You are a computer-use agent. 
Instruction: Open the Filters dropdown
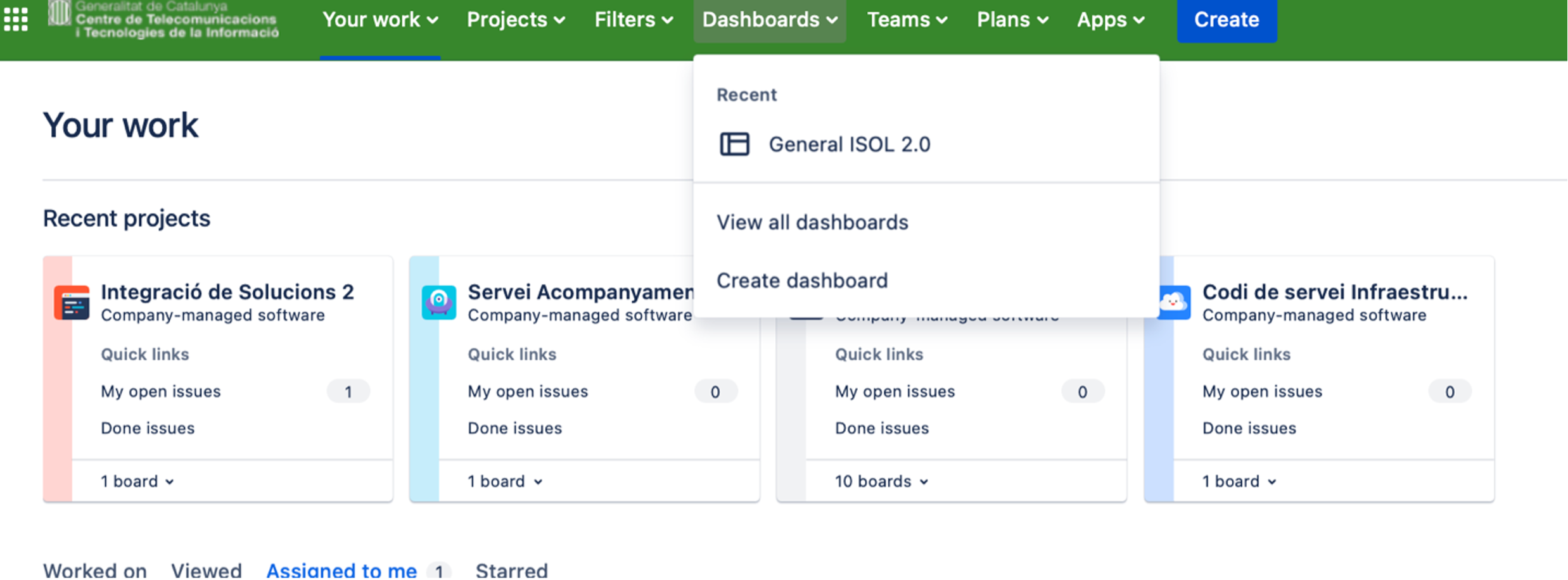[x=633, y=20]
